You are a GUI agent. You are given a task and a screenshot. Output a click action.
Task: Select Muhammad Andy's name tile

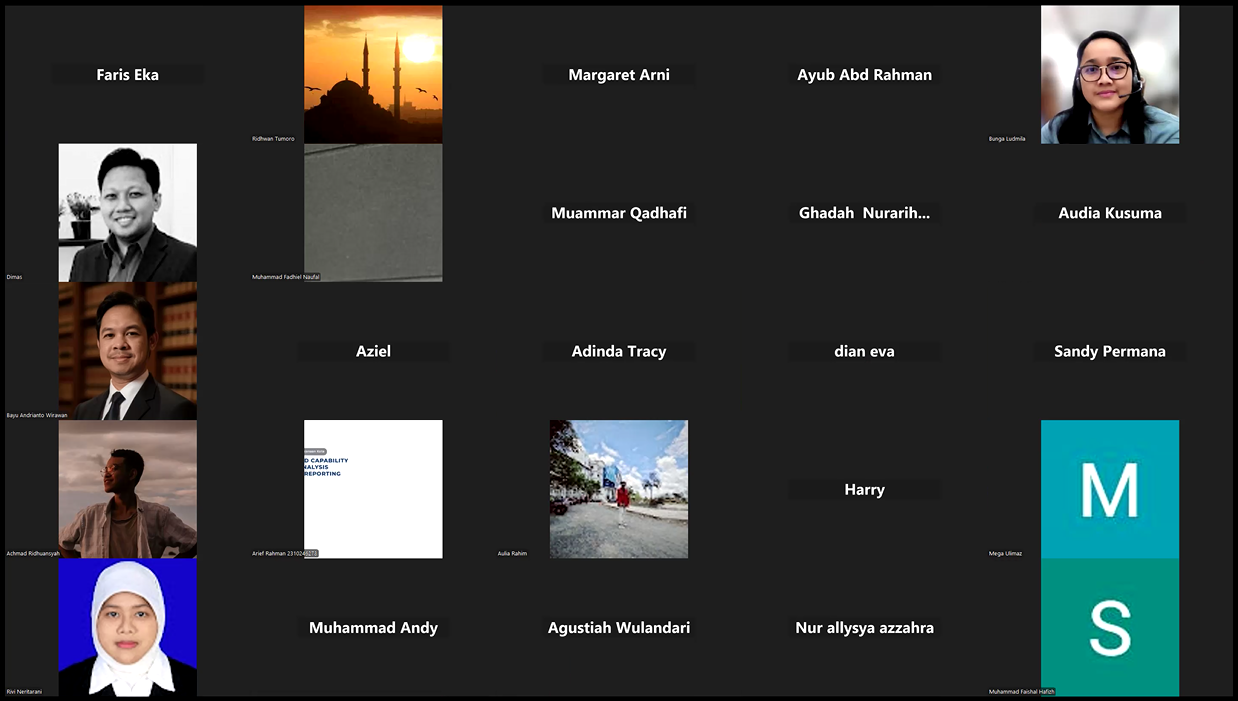373,628
